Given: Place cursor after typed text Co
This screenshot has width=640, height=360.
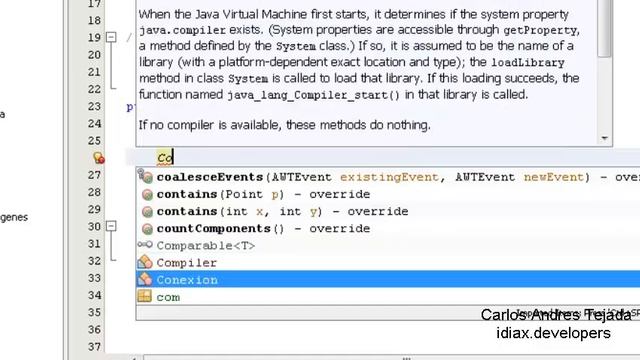Looking at the screenshot, I should tap(174, 158).
